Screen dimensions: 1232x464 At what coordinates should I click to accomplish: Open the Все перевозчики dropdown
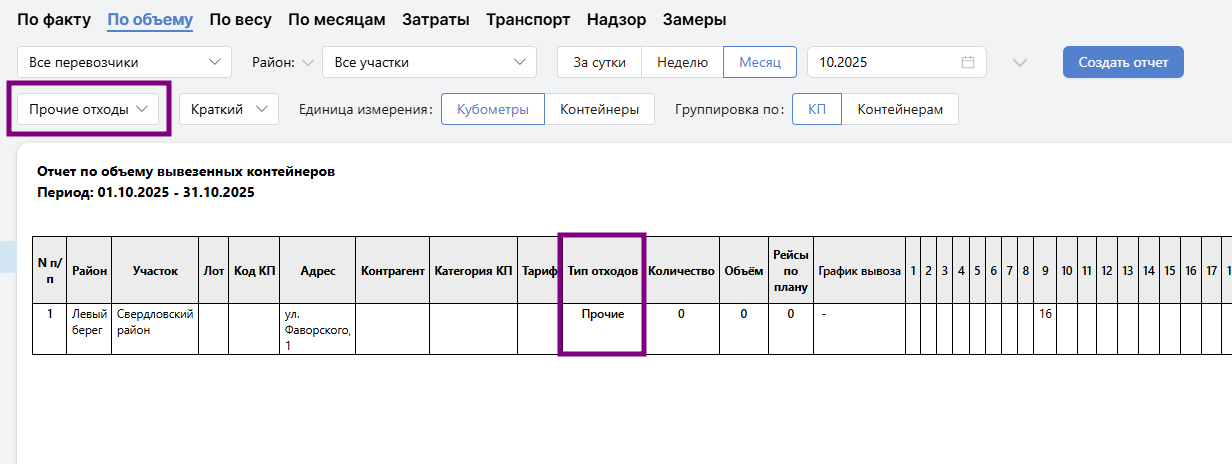(x=124, y=62)
